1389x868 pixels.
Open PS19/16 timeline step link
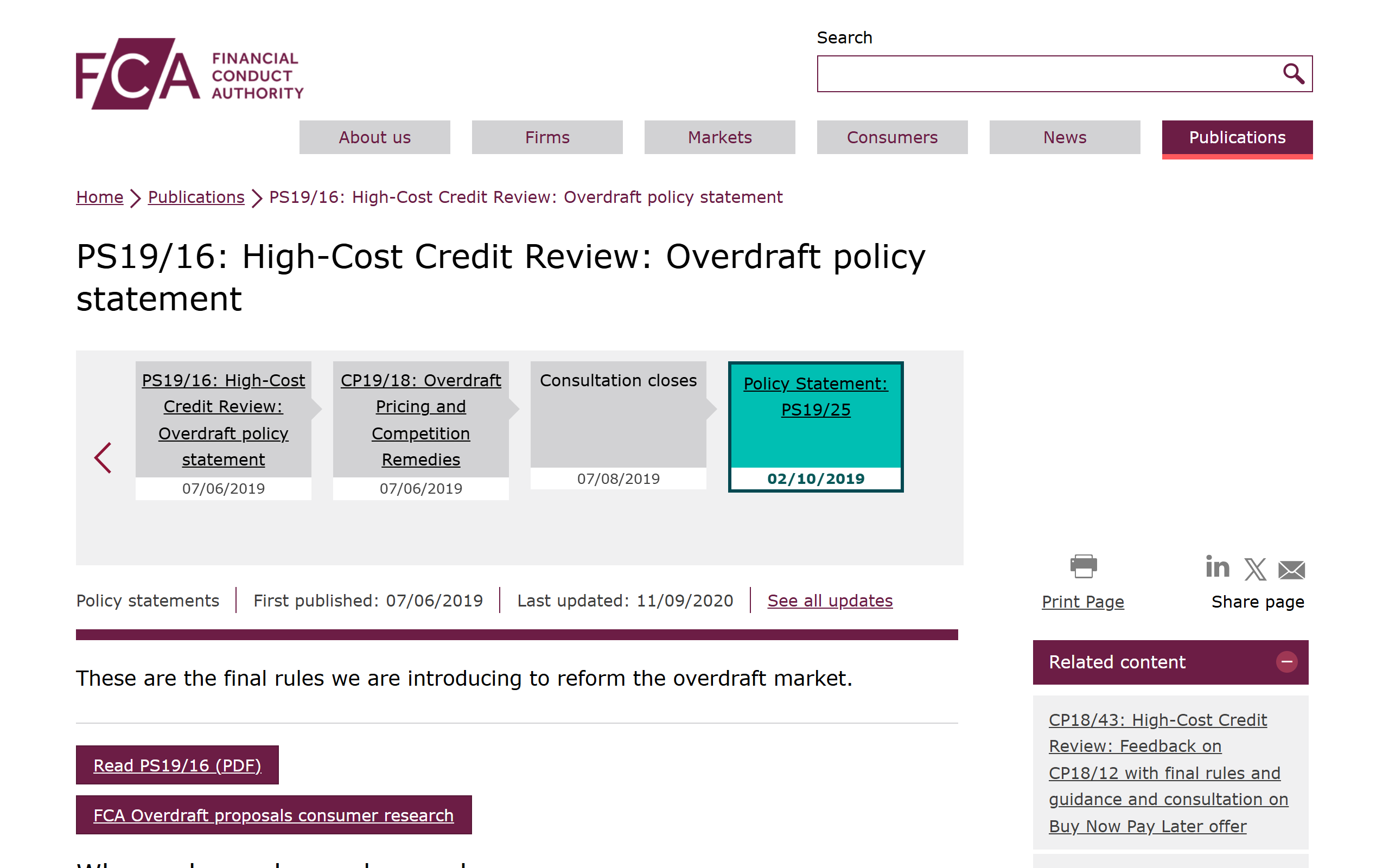coord(224,420)
